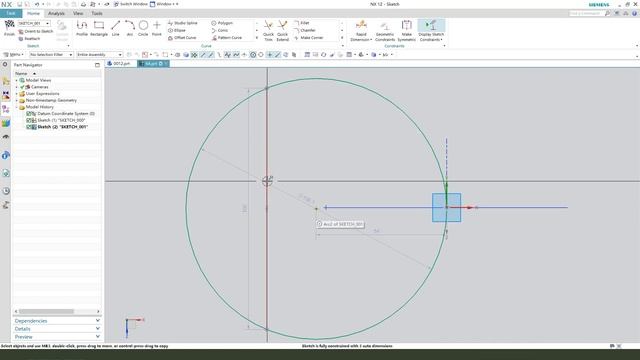Choose the Polygon tool

point(222,23)
